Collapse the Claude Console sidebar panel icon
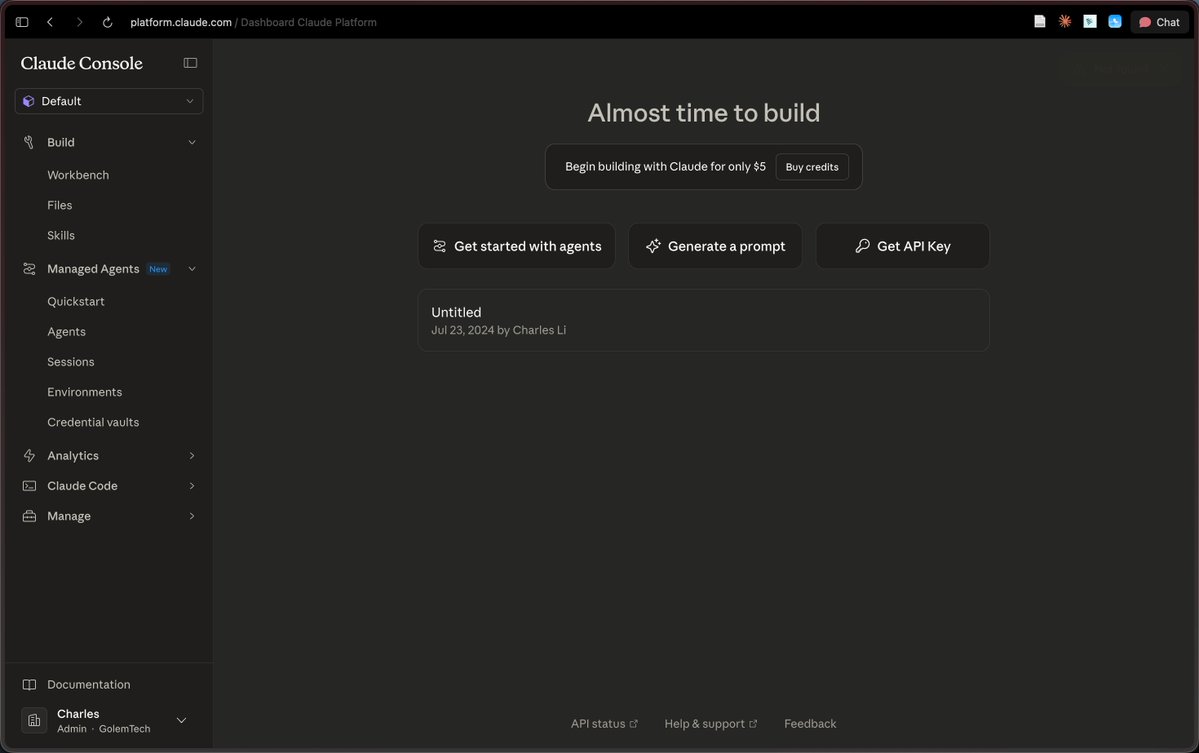 tap(190, 63)
